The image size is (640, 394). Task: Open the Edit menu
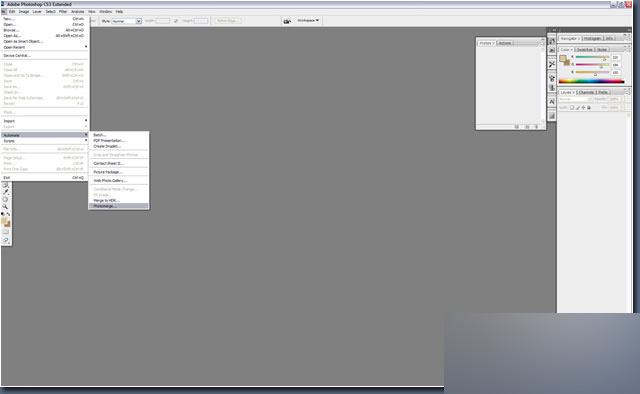pyautogui.click(x=12, y=11)
